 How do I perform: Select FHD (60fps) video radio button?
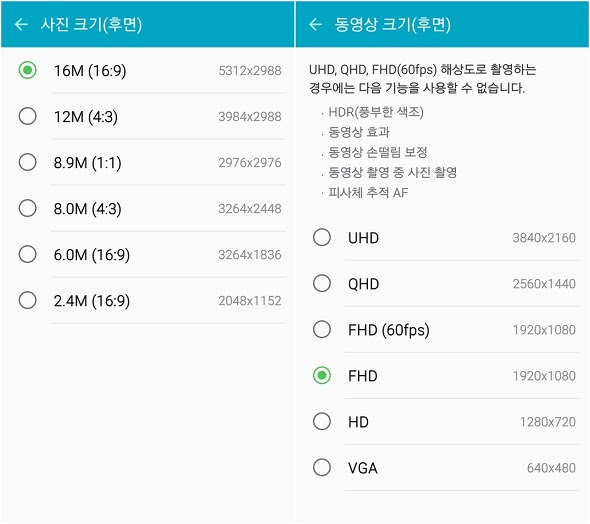[x=322, y=330]
